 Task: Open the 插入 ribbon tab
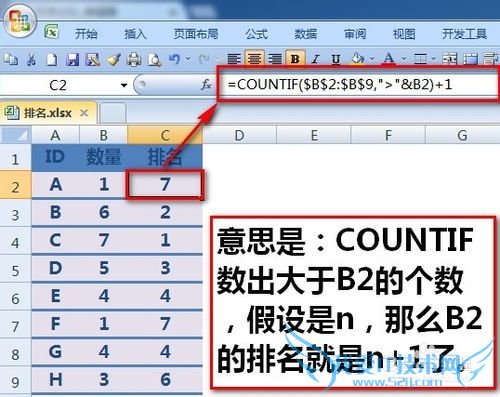pyautogui.click(x=135, y=34)
